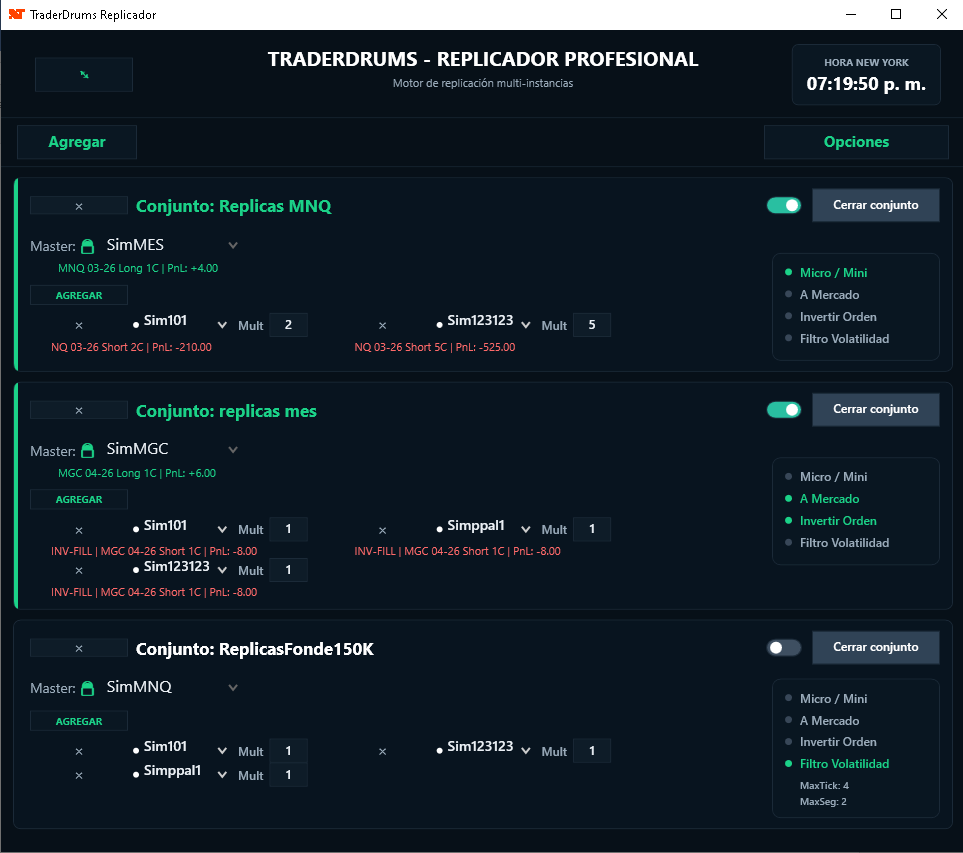Open the SimMES master dropdown
963x853 pixels.
pyautogui.click(x=232, y=244)
